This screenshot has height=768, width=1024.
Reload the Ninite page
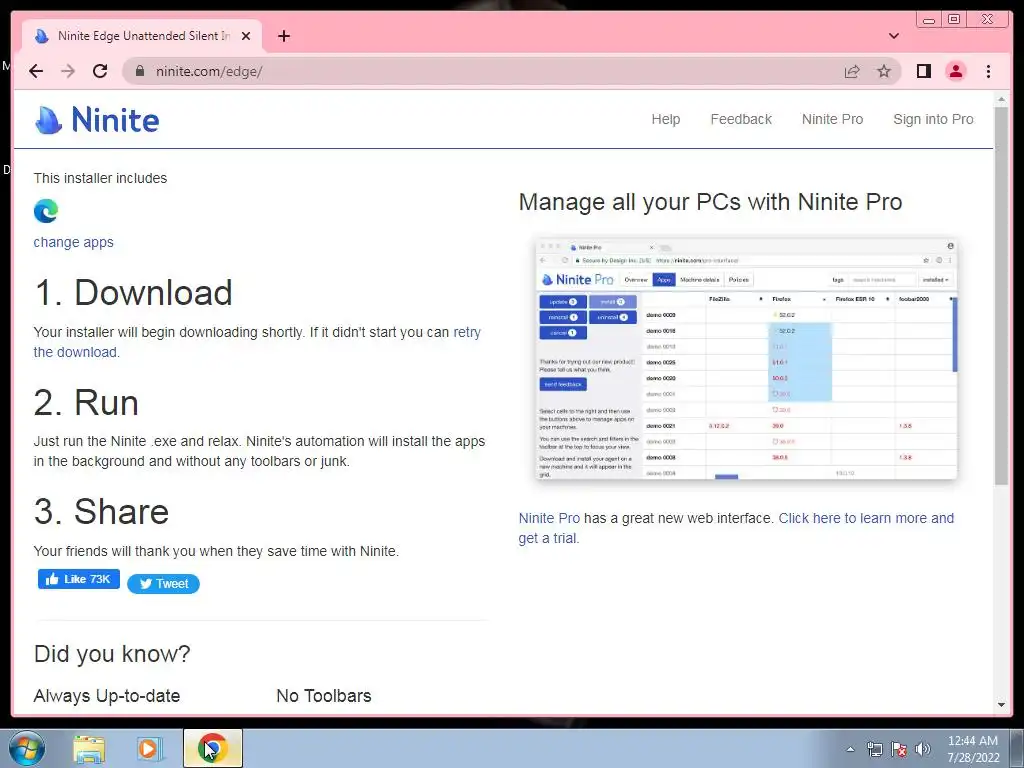point(100,71)
